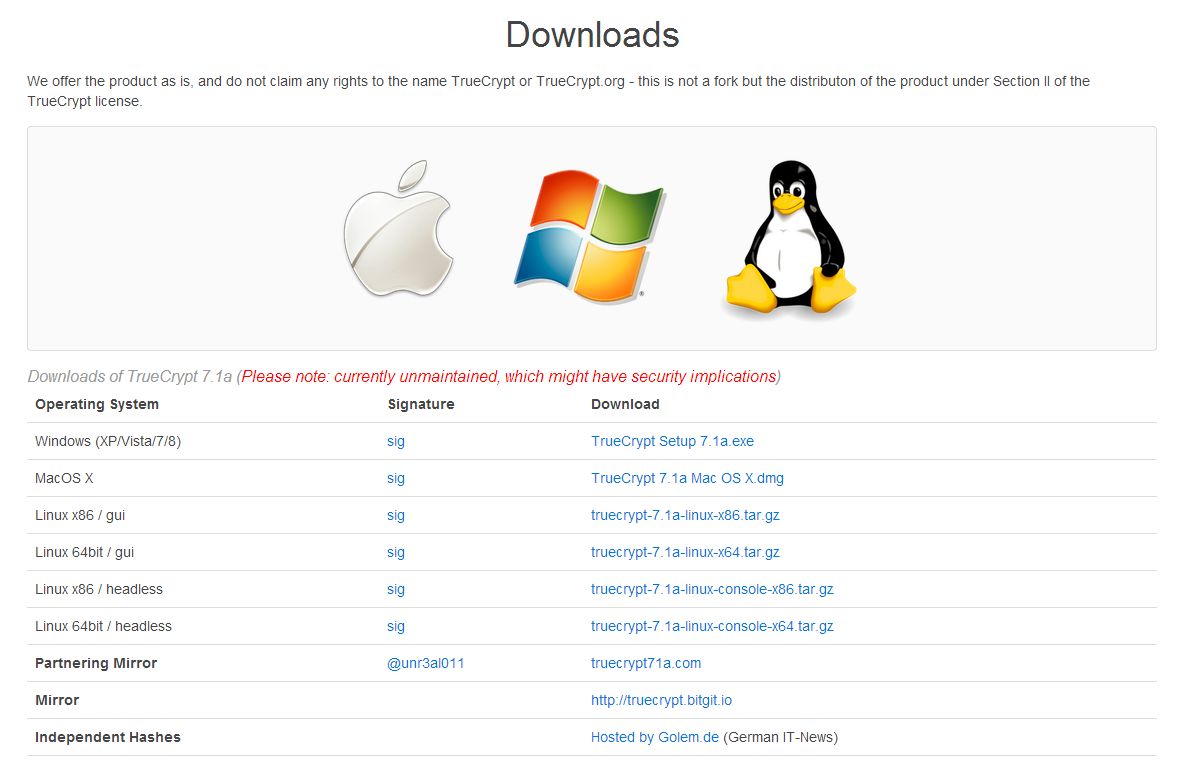1179x766 pixels.
Task: Click the Signature column header
Action: 421,404
